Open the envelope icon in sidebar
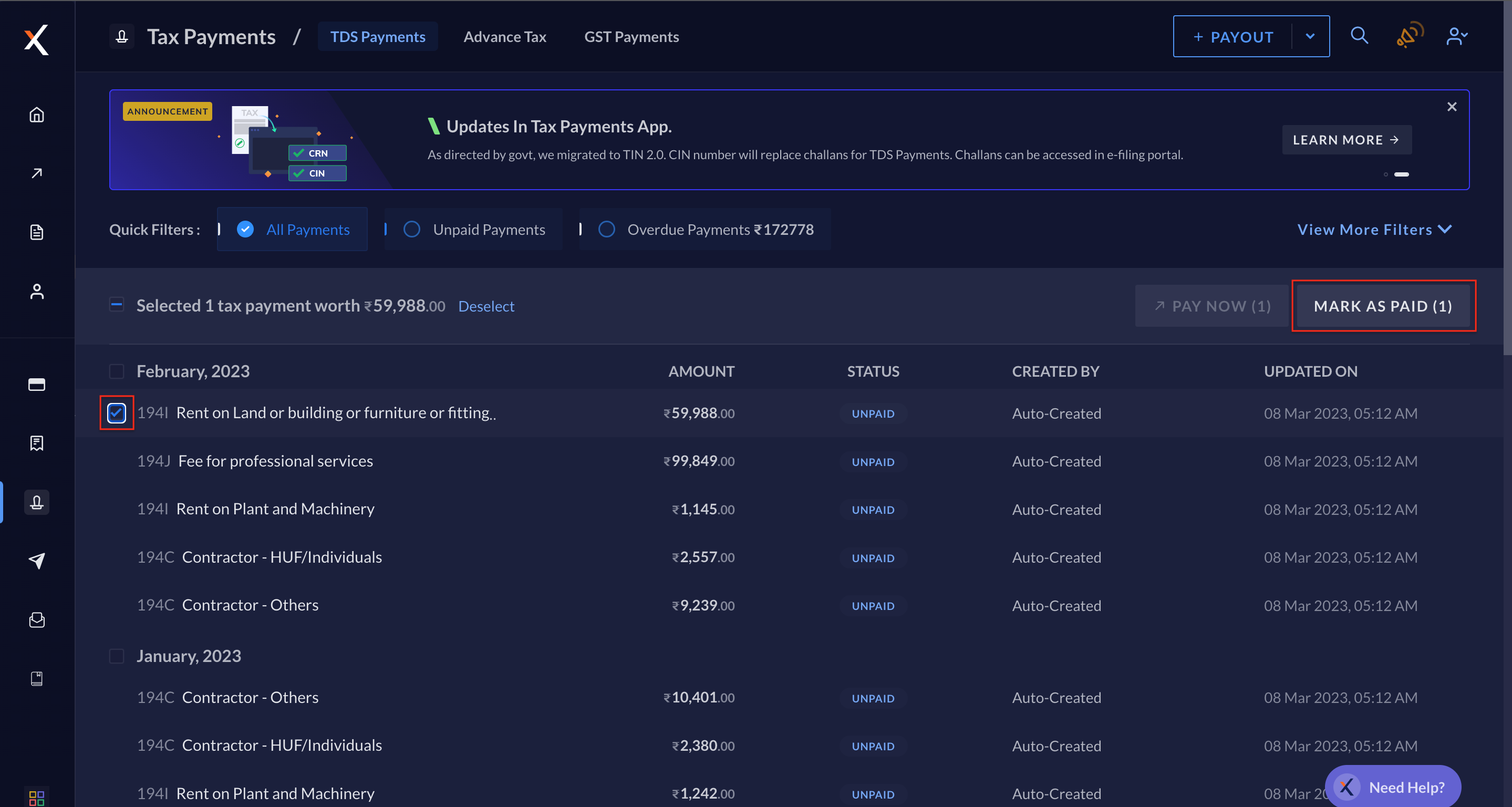This screenshot has height=807, width=1512. (36, 620)
